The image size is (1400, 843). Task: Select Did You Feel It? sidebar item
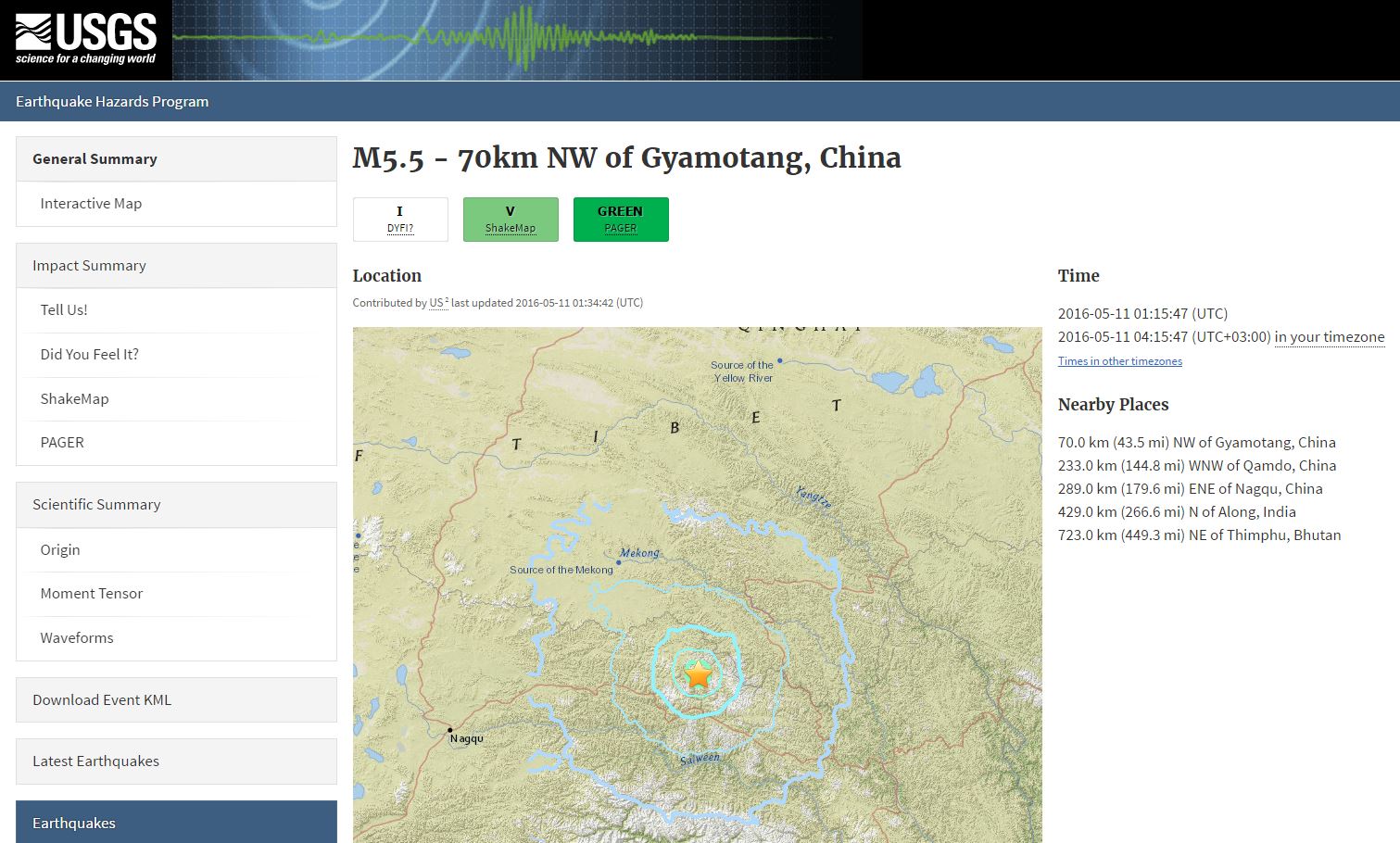click(x=89, y=355)
